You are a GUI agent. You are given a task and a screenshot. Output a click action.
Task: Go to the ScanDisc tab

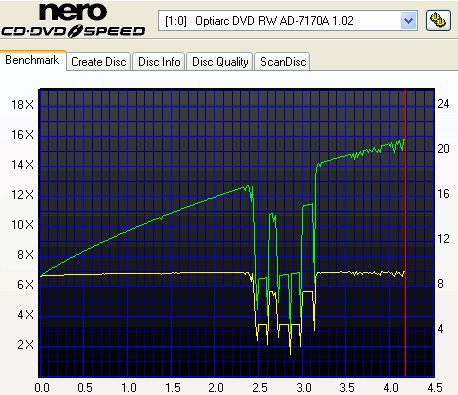(x=283, y=62)
